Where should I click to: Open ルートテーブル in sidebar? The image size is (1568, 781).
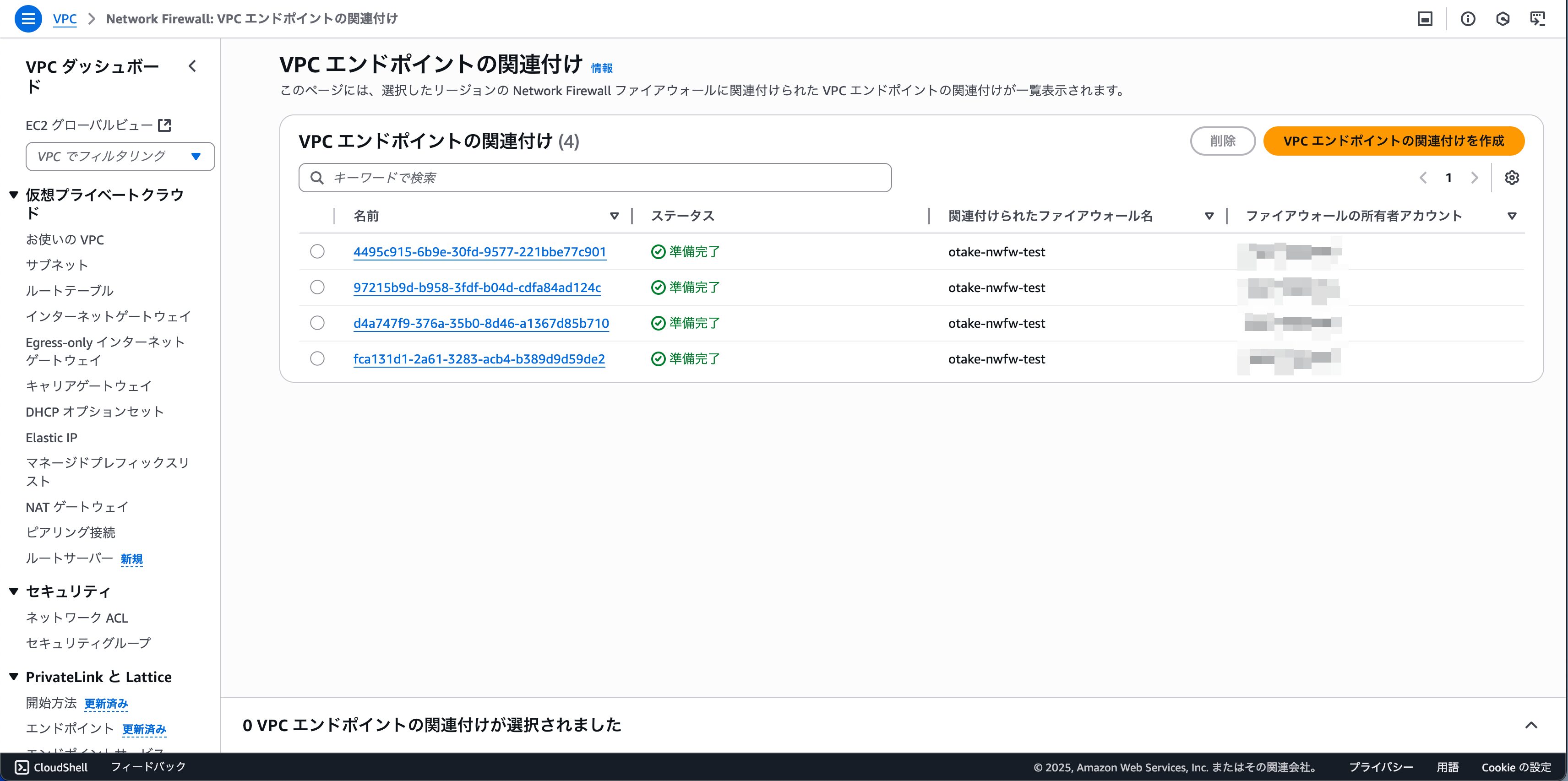click(x=70, y=290)
